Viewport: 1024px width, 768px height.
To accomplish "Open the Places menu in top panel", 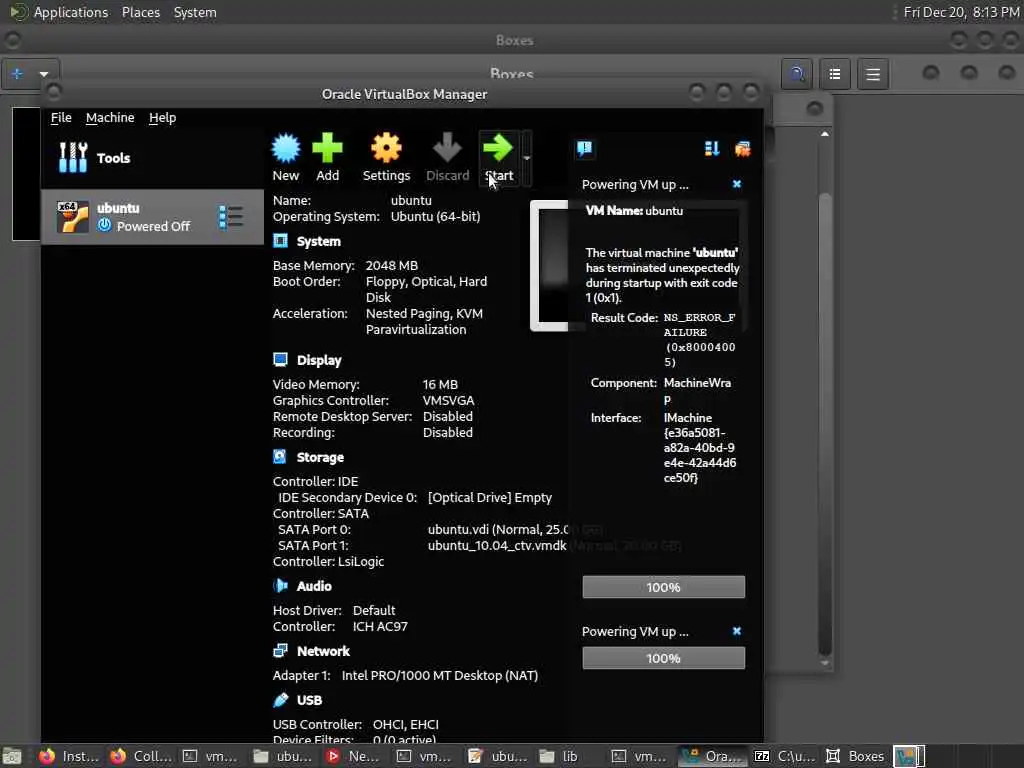I will point(141,12).
